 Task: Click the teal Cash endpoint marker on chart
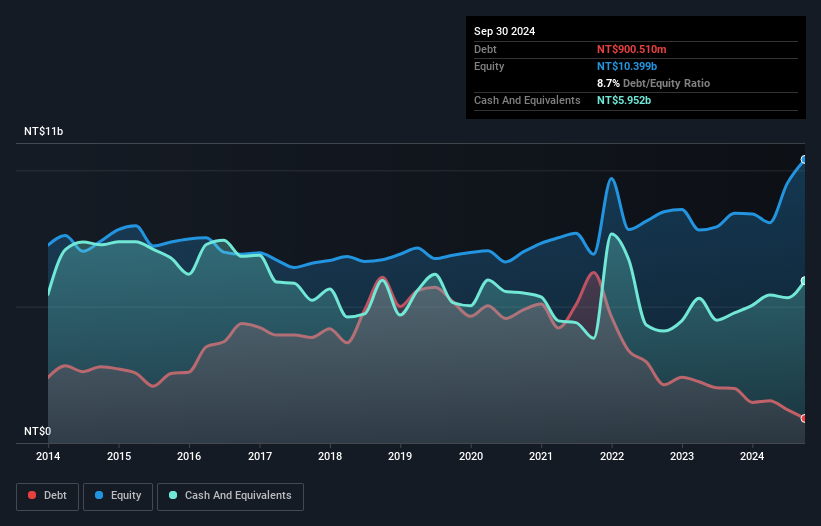pyautogui.click(x=804, y=281)
